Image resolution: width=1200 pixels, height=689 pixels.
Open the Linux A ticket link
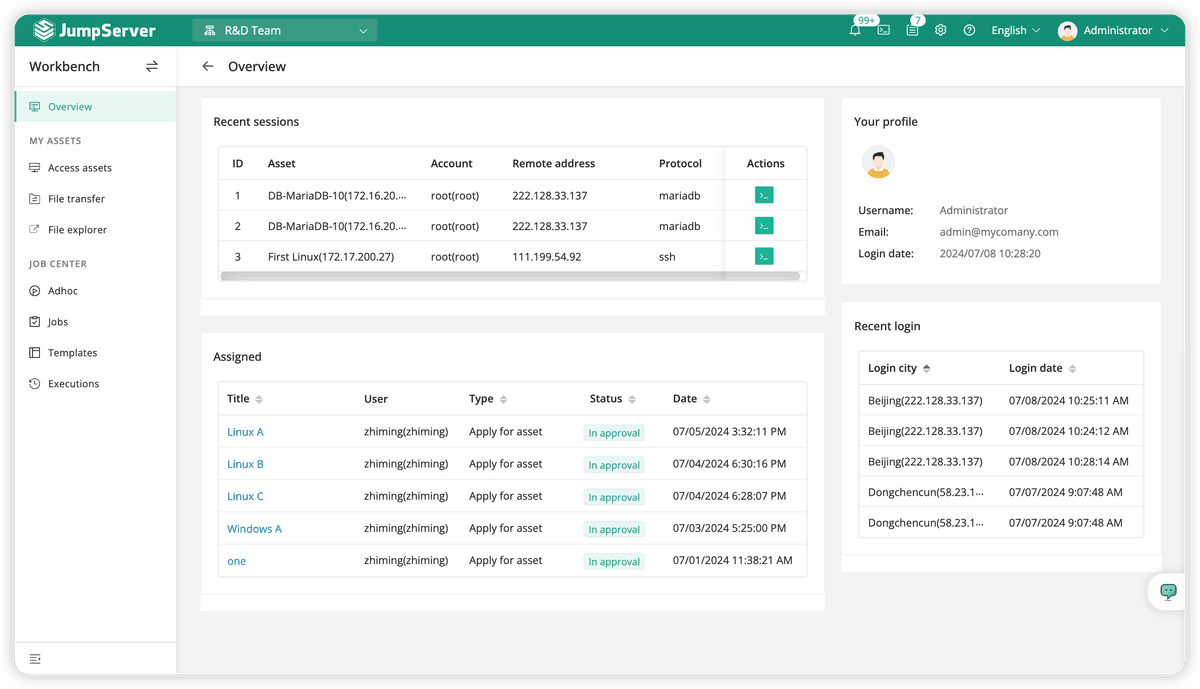pos(245,432)
